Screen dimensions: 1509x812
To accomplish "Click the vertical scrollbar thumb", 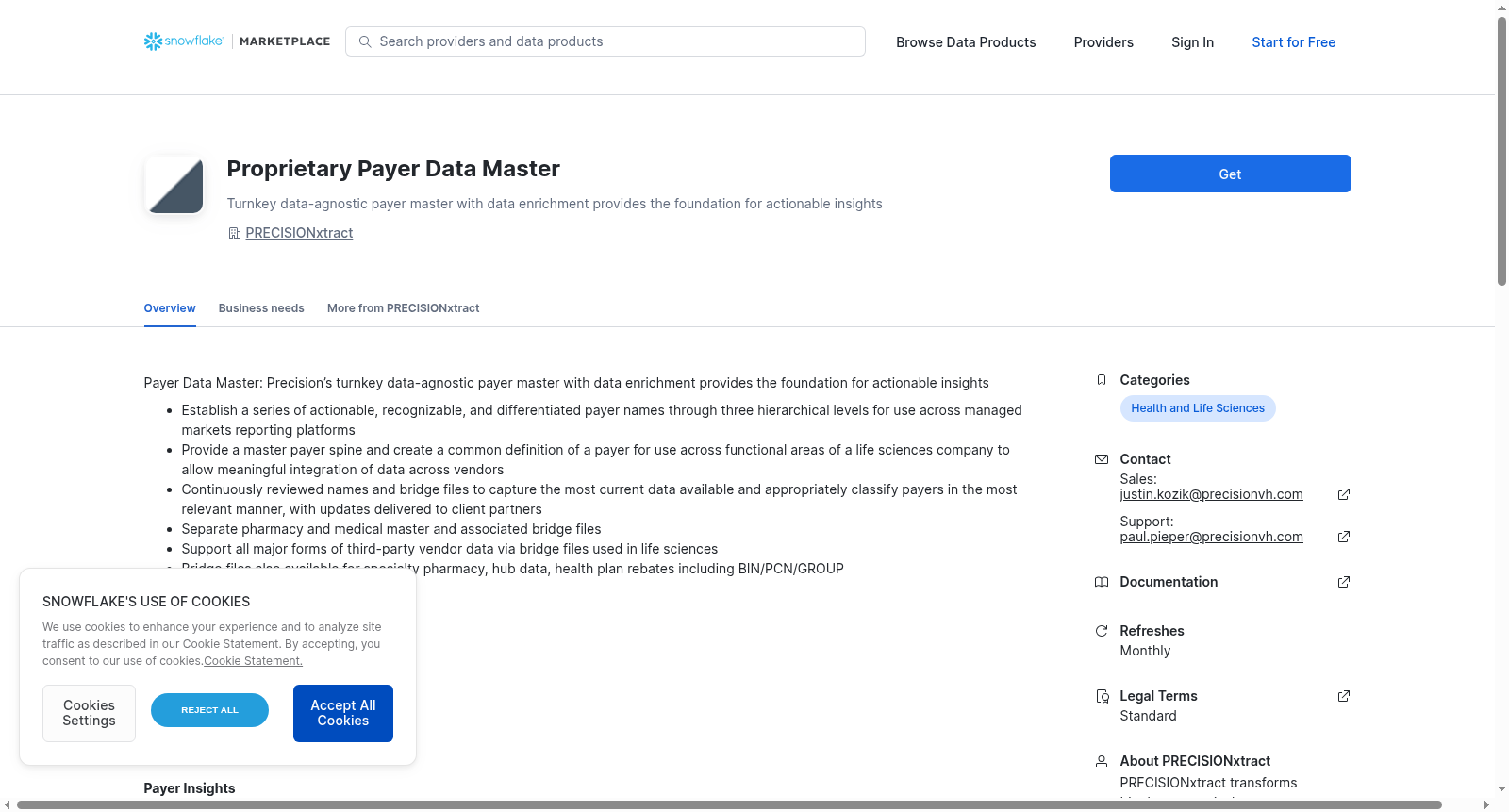I will pyautogui.click(x=1501, y=151).
